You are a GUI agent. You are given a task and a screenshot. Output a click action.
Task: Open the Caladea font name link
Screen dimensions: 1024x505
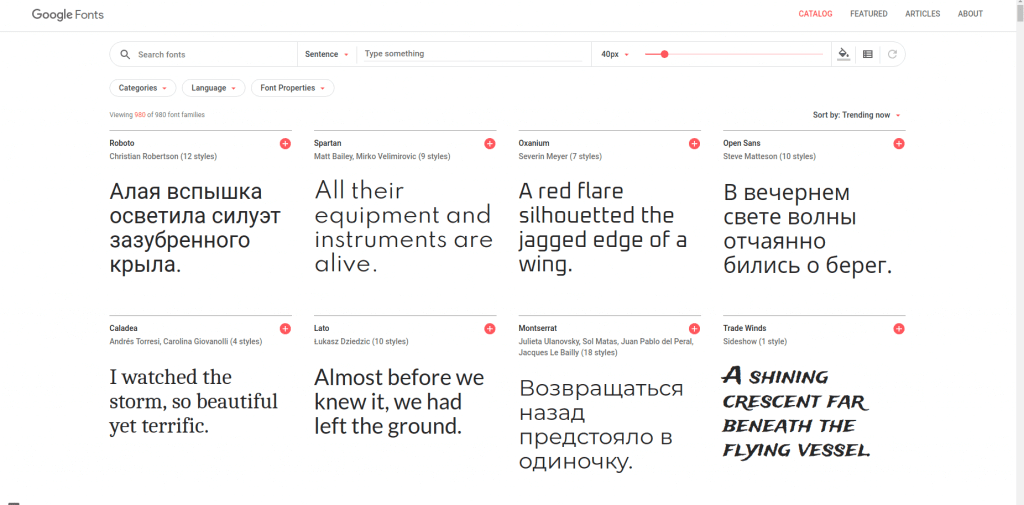[123, 328]
